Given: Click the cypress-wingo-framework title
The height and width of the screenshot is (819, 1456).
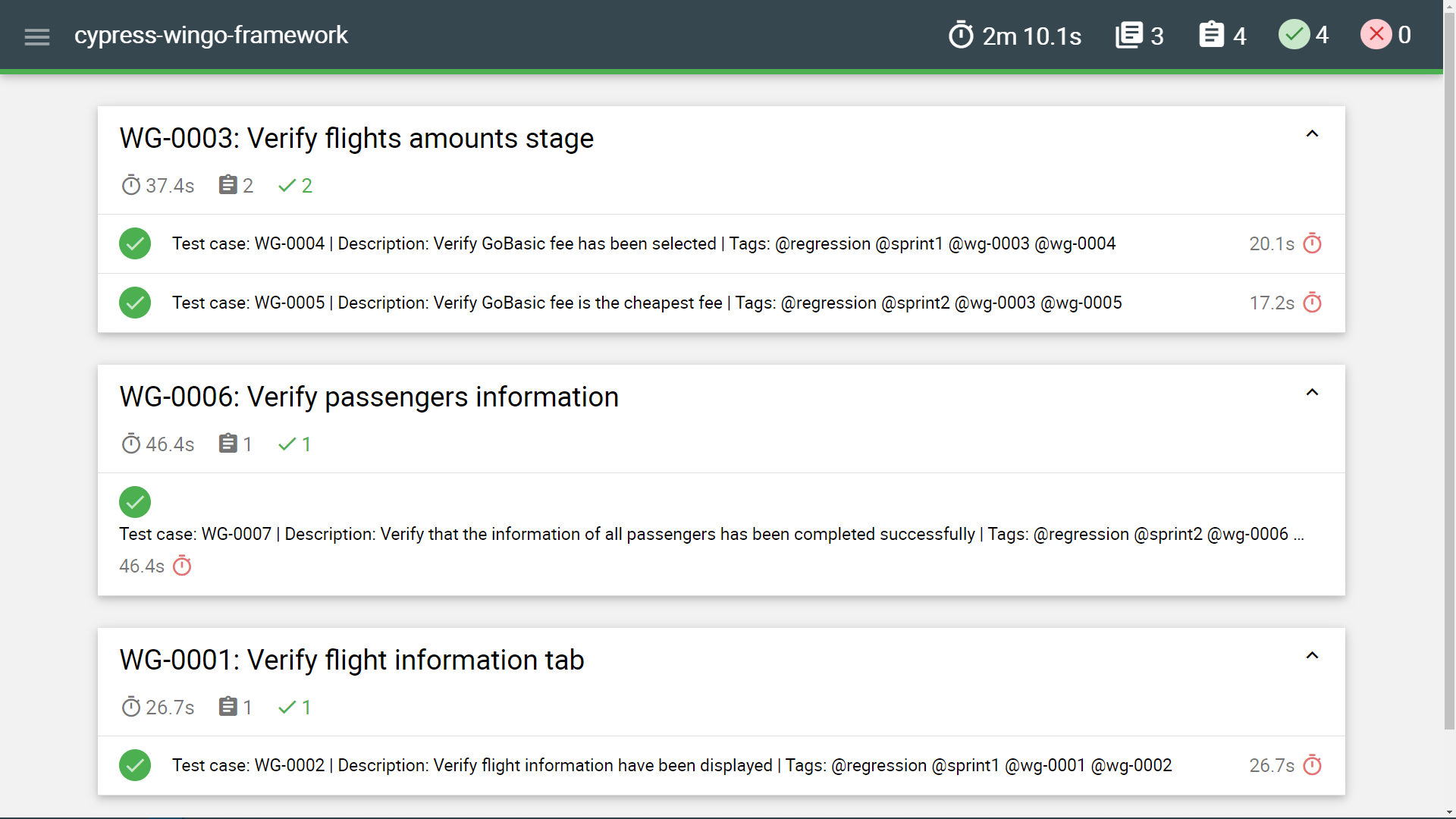Looking at the screenshot, I should tap(212, 35).
